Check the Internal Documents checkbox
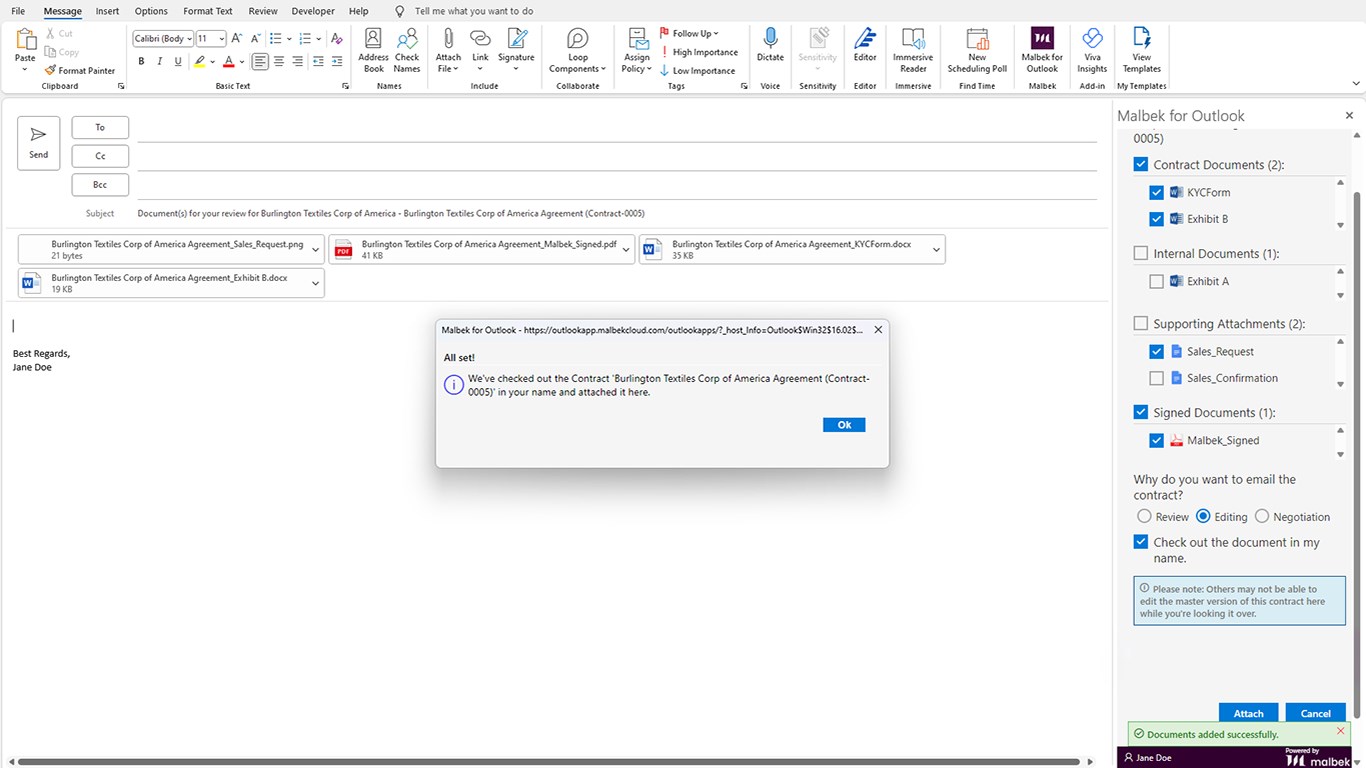 click(x=1140, y=253)
